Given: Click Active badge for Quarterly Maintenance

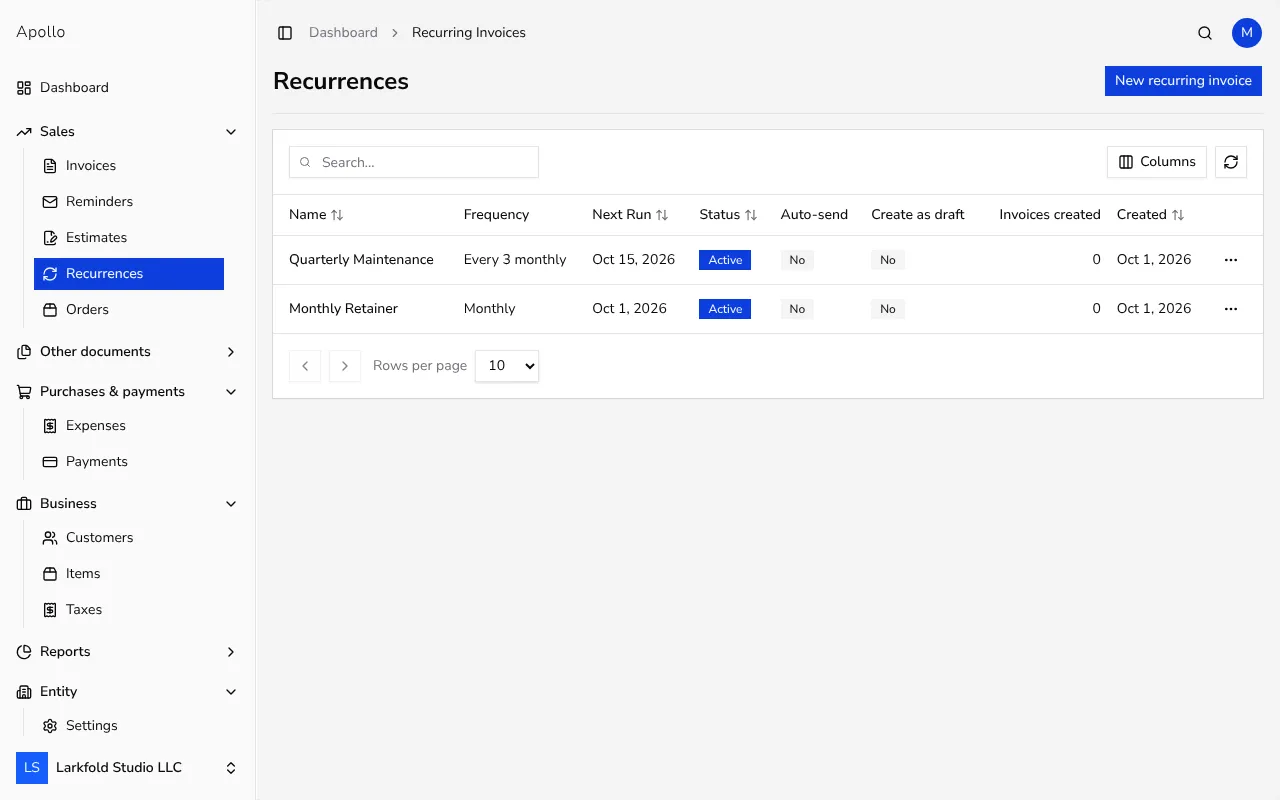Looking at the screenshot, I should click(725, 260).
